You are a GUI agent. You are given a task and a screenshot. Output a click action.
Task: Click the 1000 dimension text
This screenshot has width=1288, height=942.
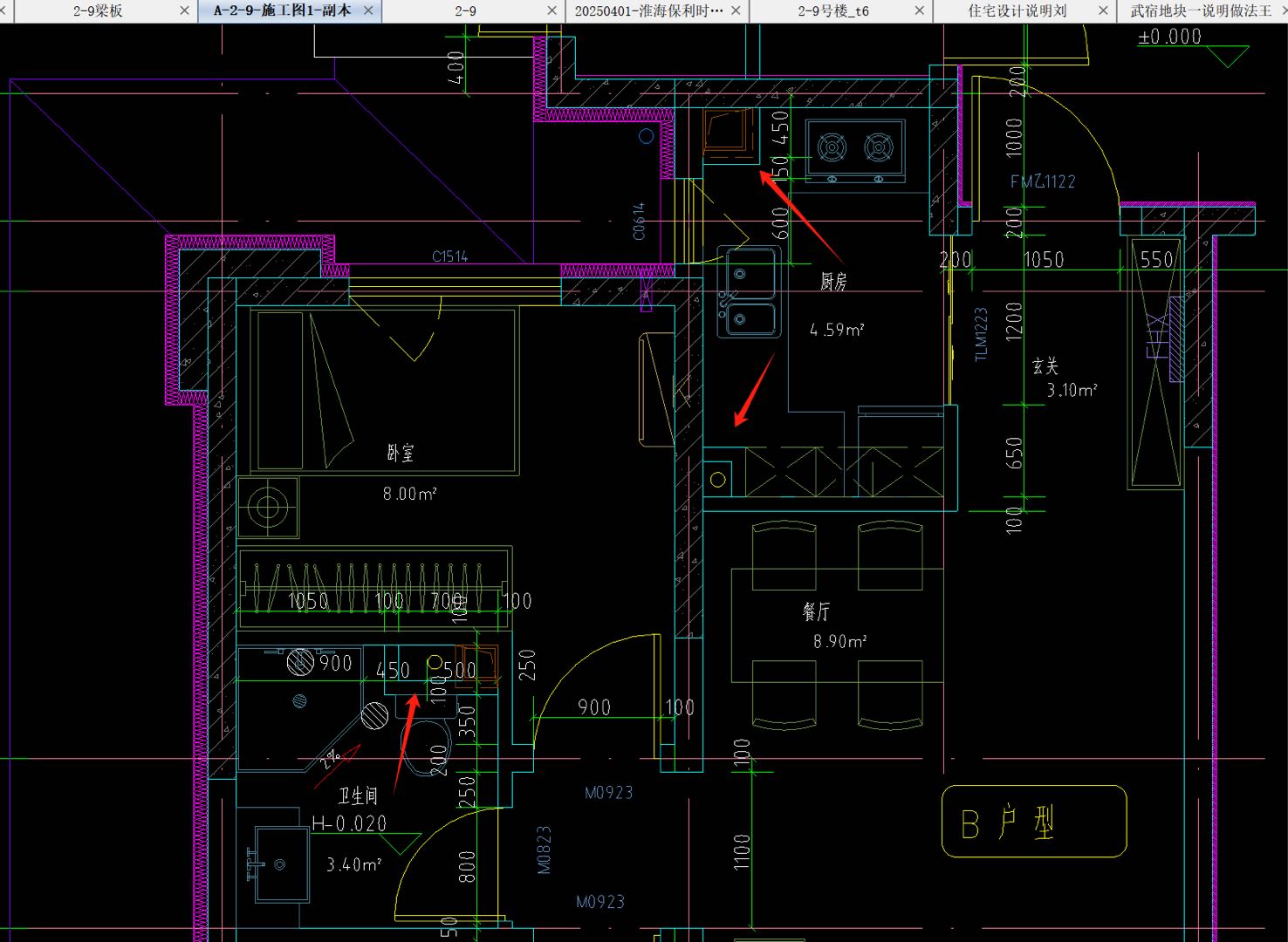point(1013,138)
